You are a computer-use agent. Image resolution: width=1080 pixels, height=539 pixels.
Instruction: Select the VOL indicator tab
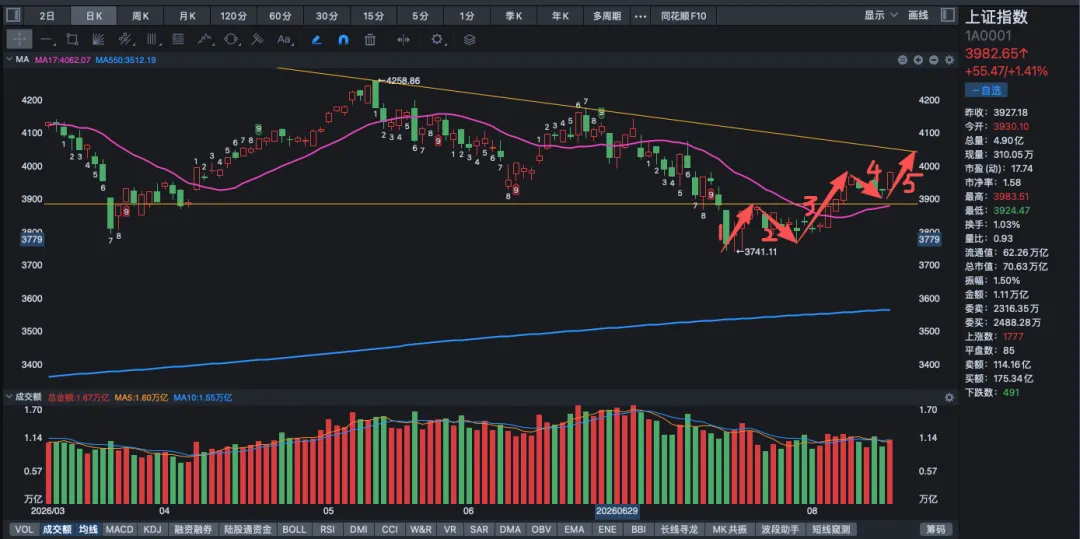coord(23,529)
